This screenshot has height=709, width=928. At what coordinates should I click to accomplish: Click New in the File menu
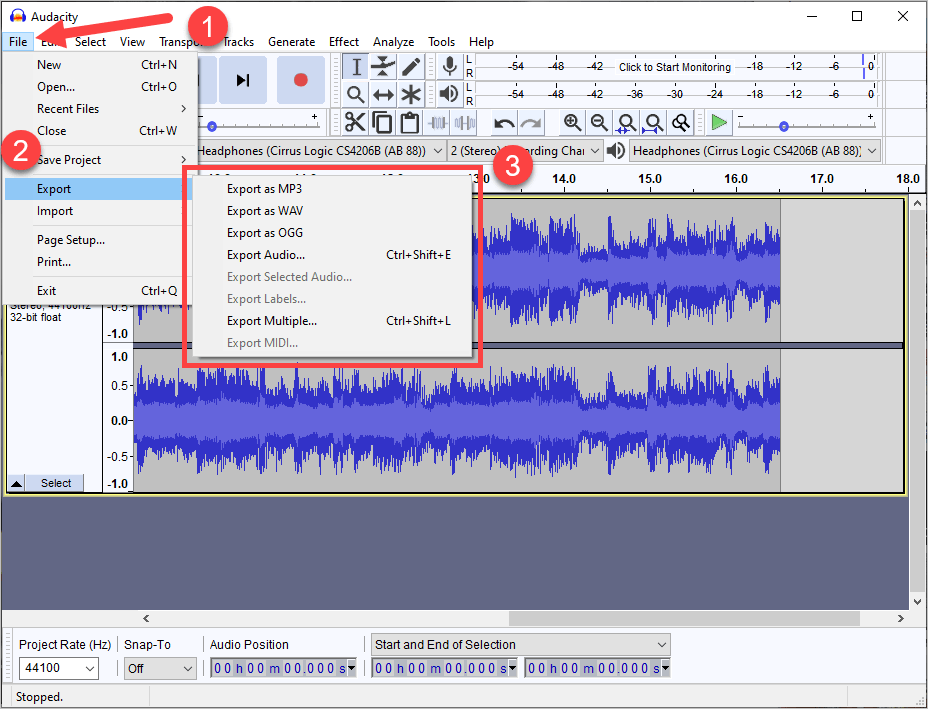(101, 65)
